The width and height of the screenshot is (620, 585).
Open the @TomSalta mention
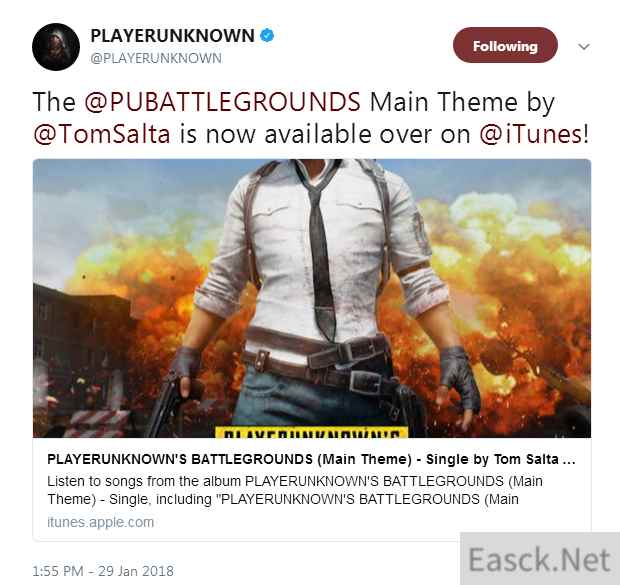[x=102, y=134]
